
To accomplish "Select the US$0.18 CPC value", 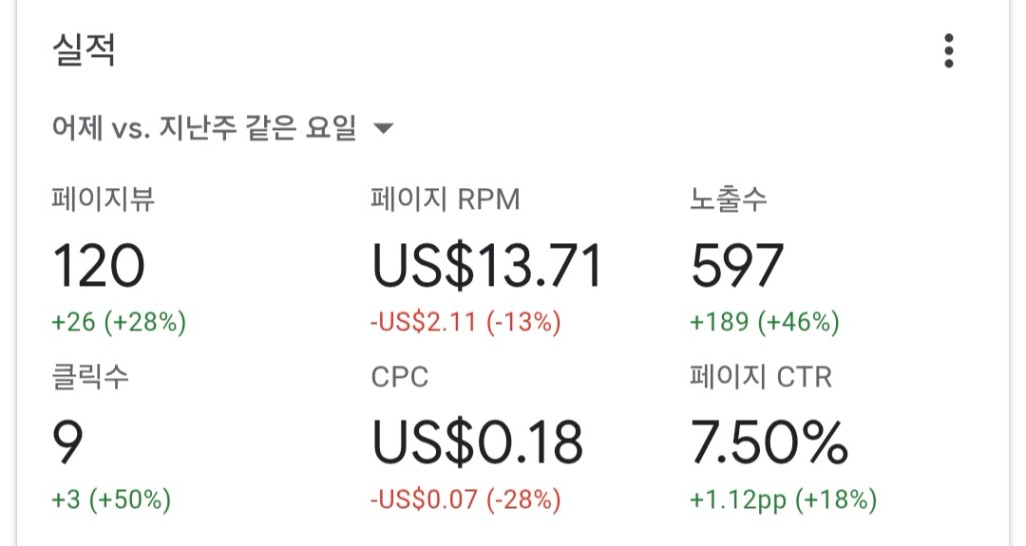I will pyautogui.click(x=477, y=442).
